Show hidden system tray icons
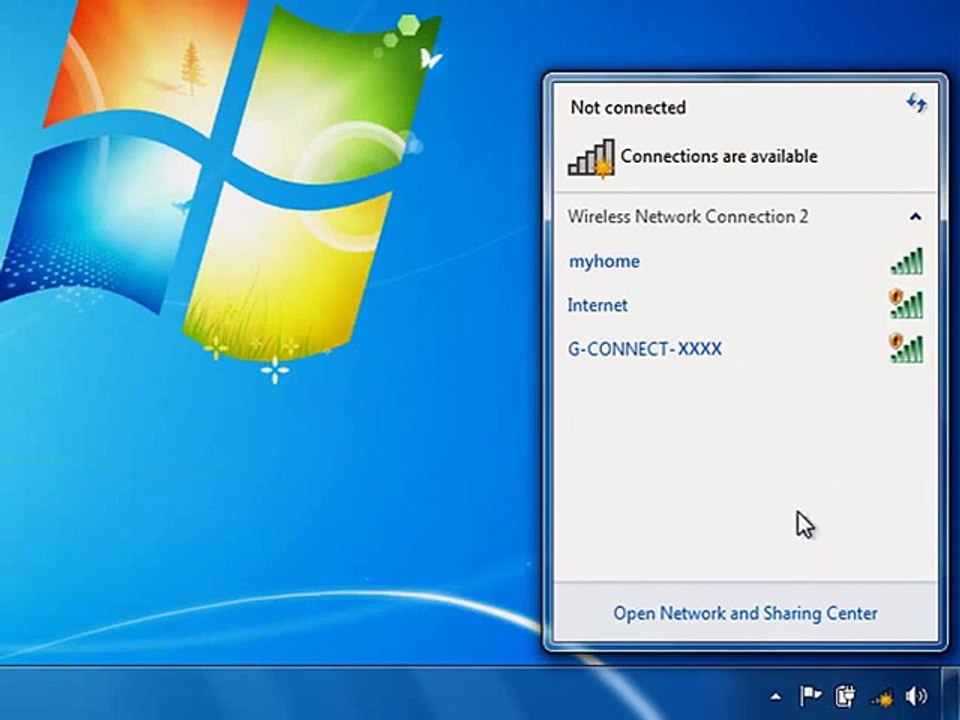The height and width of the screenshot is (720, 960). pyautogui.click(x=776, y=696)
